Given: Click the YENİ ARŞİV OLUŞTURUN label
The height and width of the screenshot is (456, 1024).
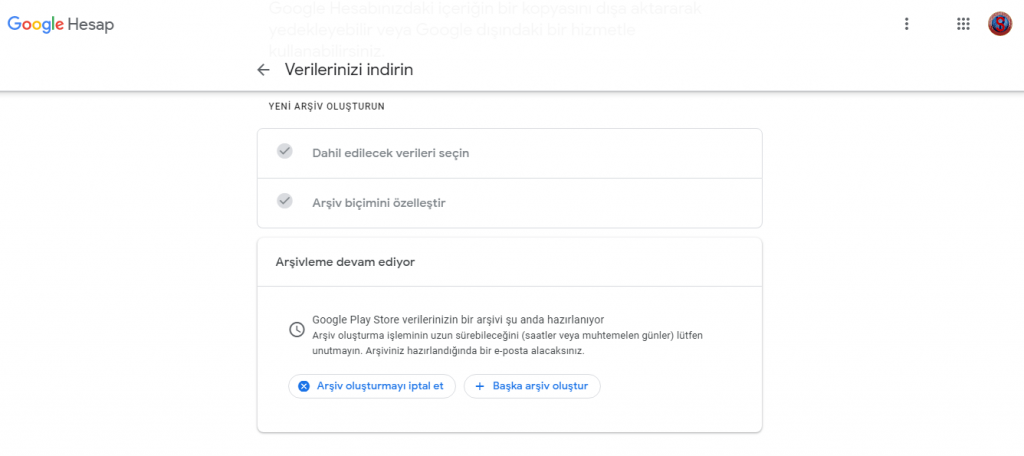Looking at the screenshot, I should click(x=327, y=106).
